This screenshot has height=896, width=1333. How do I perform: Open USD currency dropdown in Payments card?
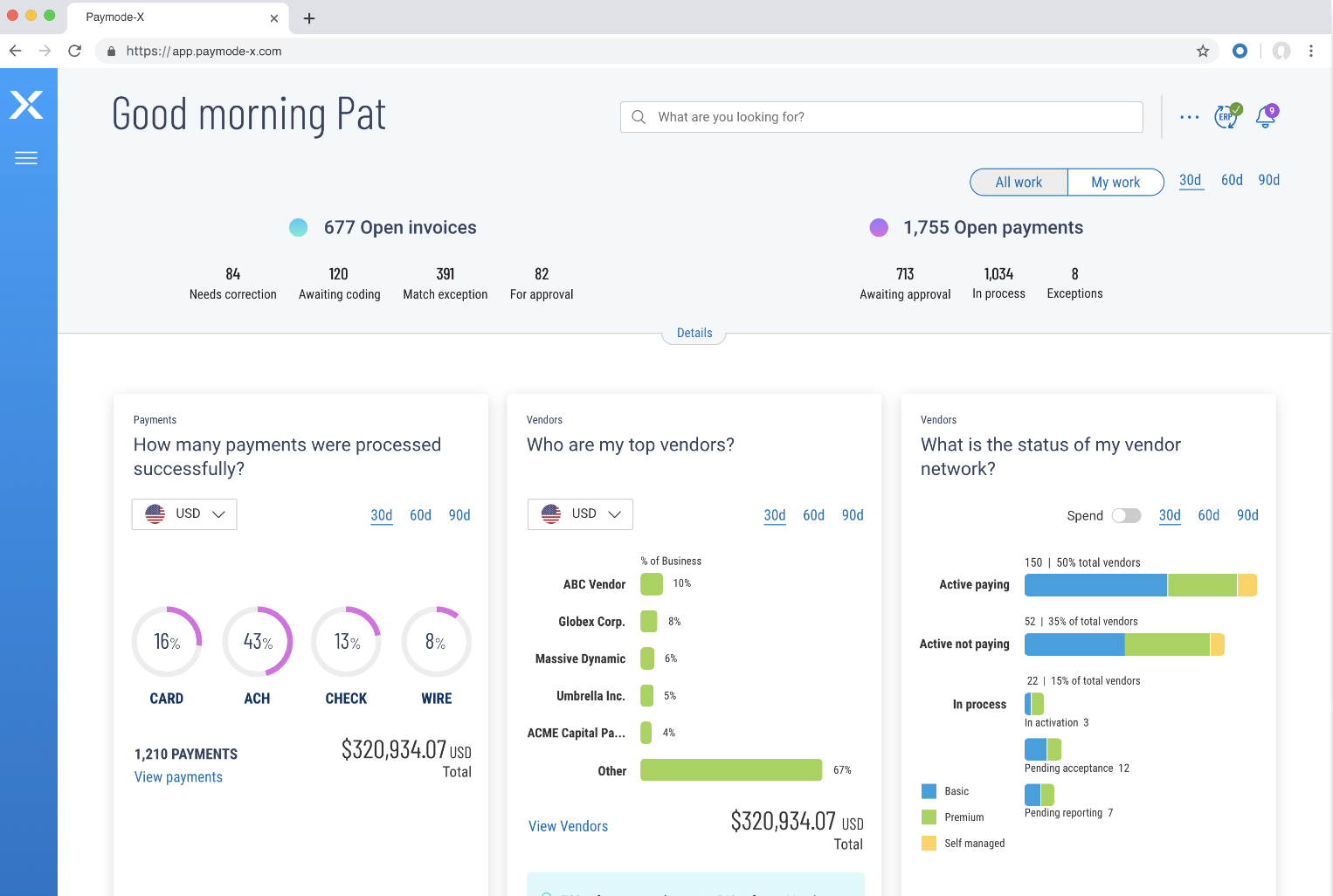(x=184, y=514)
